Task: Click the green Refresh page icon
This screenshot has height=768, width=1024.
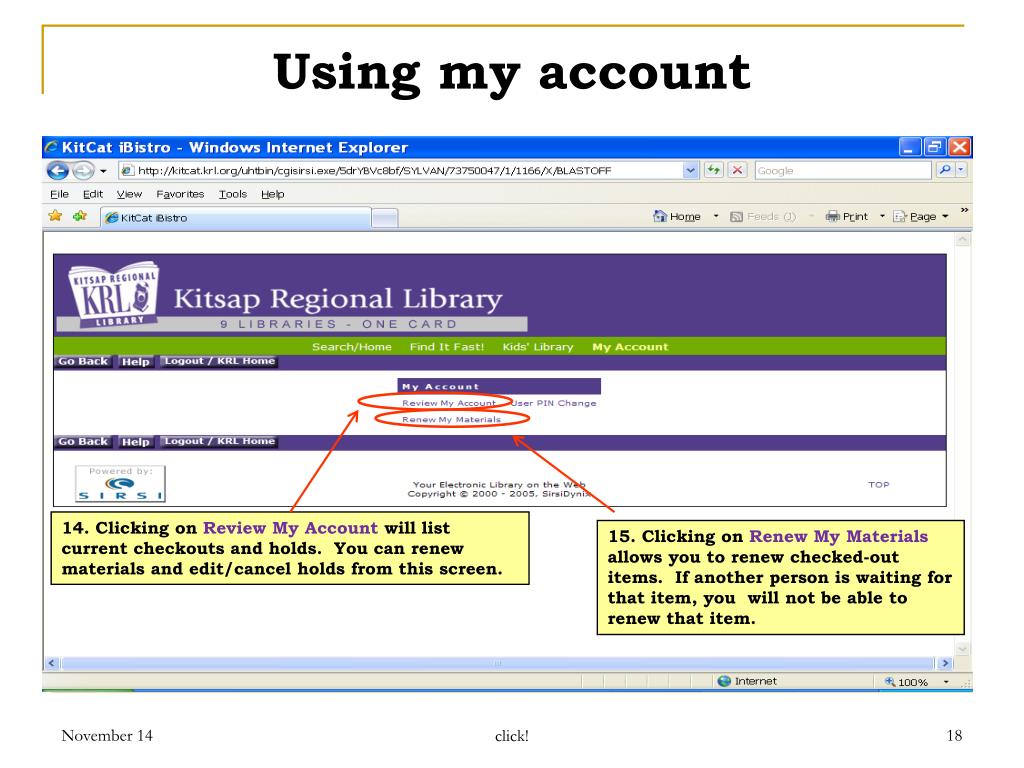Action: click(713, 170)
